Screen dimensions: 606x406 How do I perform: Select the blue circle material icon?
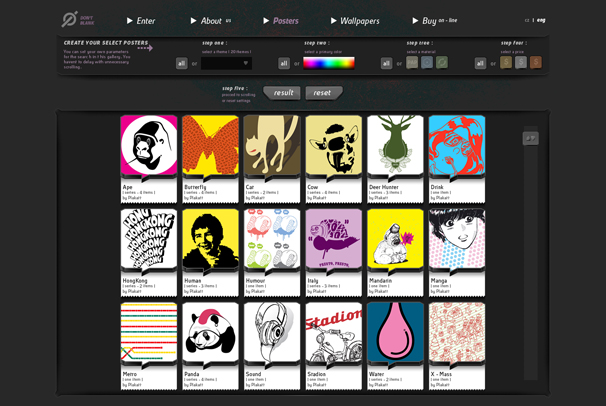tap(427, 63)
